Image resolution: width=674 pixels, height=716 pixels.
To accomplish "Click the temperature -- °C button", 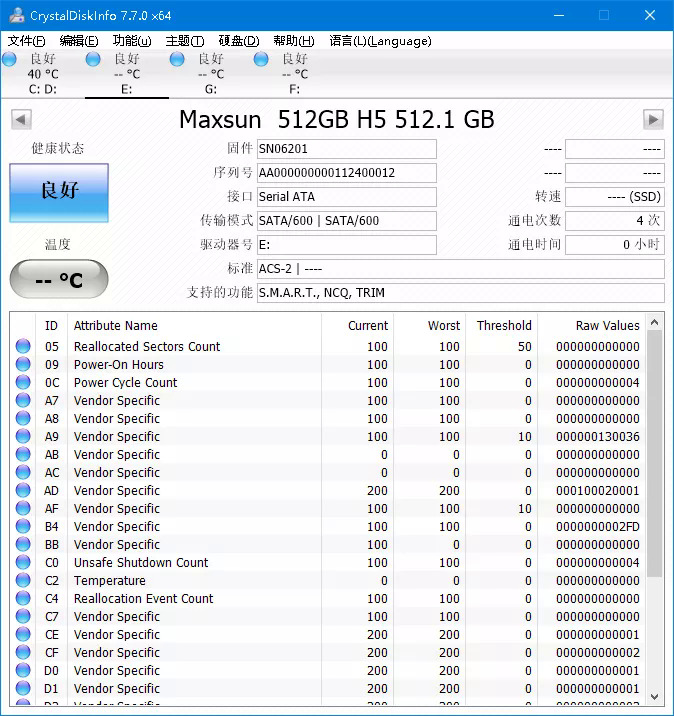I will pyautogui.click(x=59, y=280).
